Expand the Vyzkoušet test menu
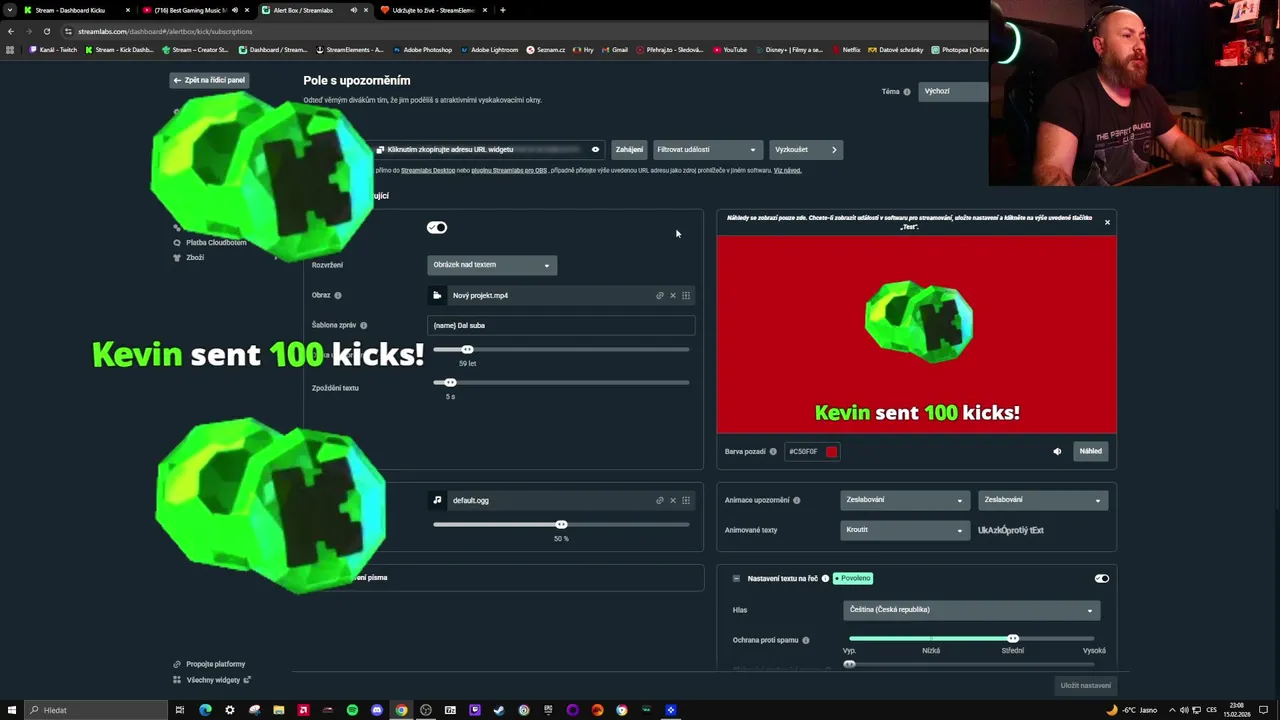This screenshot has width=1280, height=720. click(806, 150)
